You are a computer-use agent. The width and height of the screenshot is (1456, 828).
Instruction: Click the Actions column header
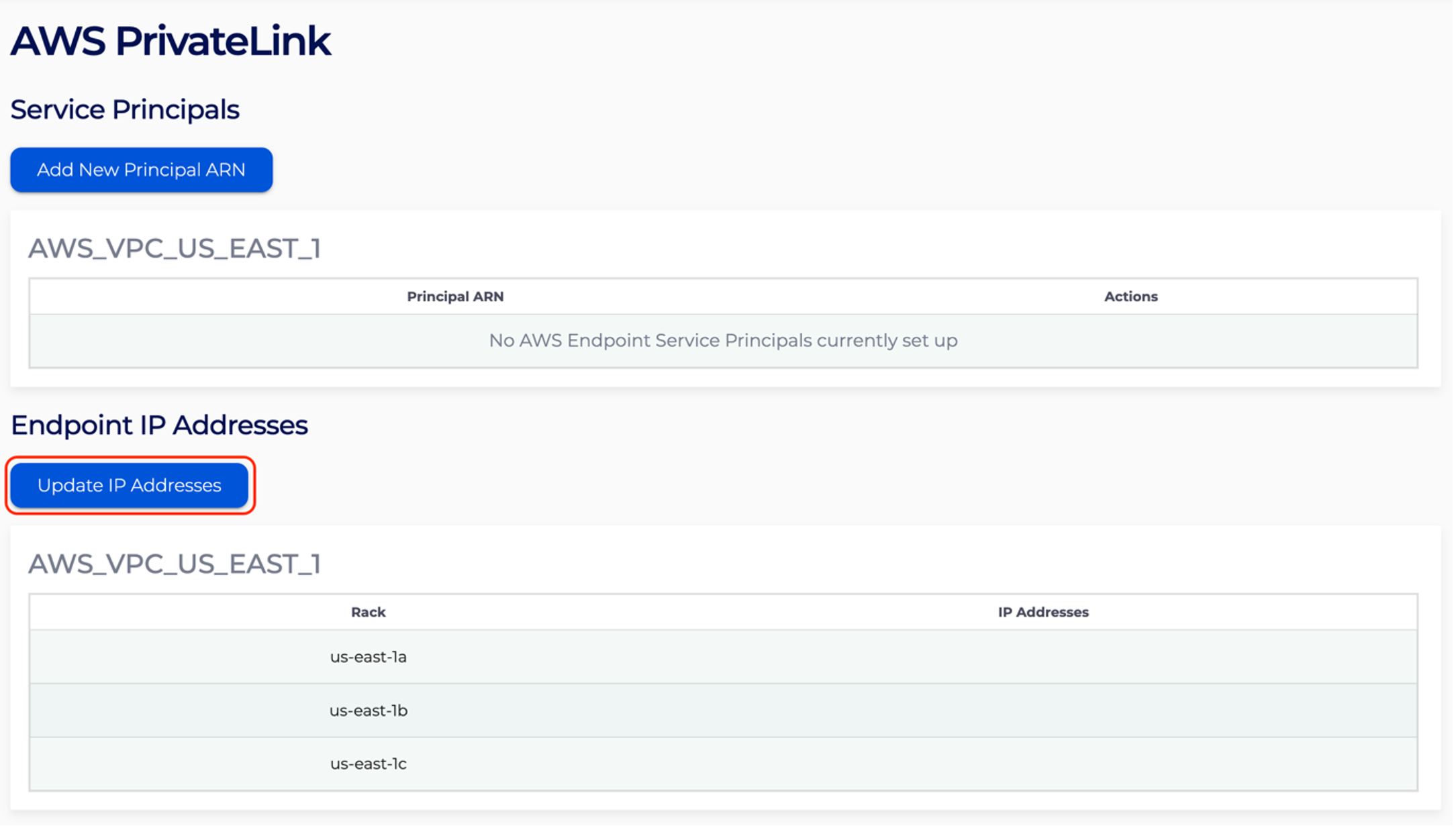coord(1131,297)
